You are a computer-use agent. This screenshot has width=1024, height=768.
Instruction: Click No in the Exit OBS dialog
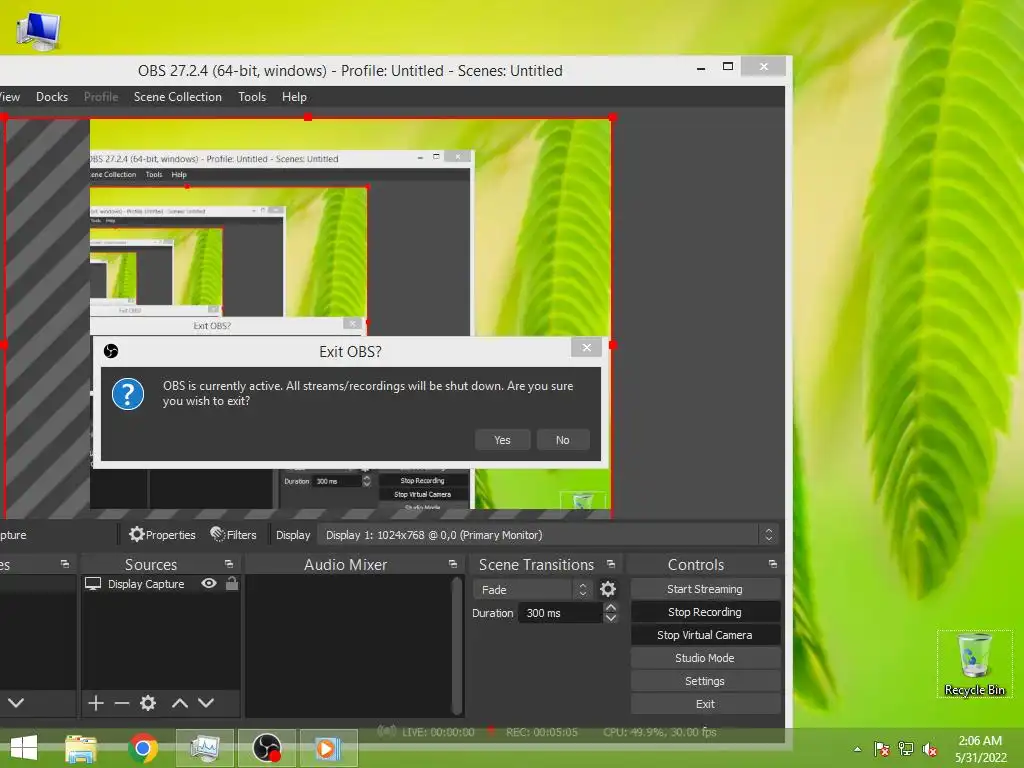tap(562, 440)
